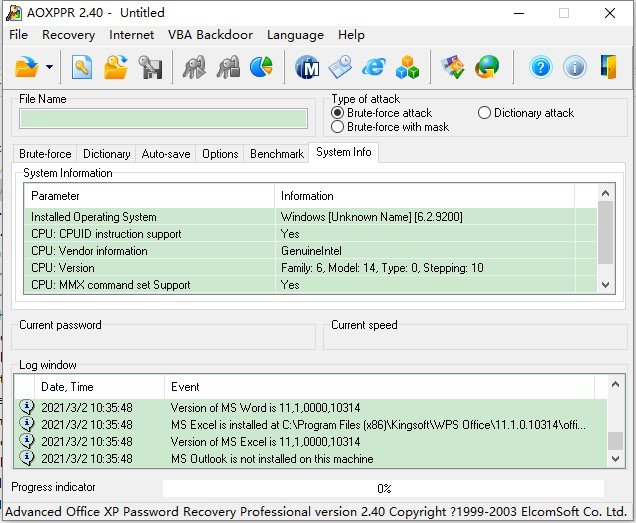Click the File Name input field
The height and width of the screenshot is (523, 636).
(163, 118)
